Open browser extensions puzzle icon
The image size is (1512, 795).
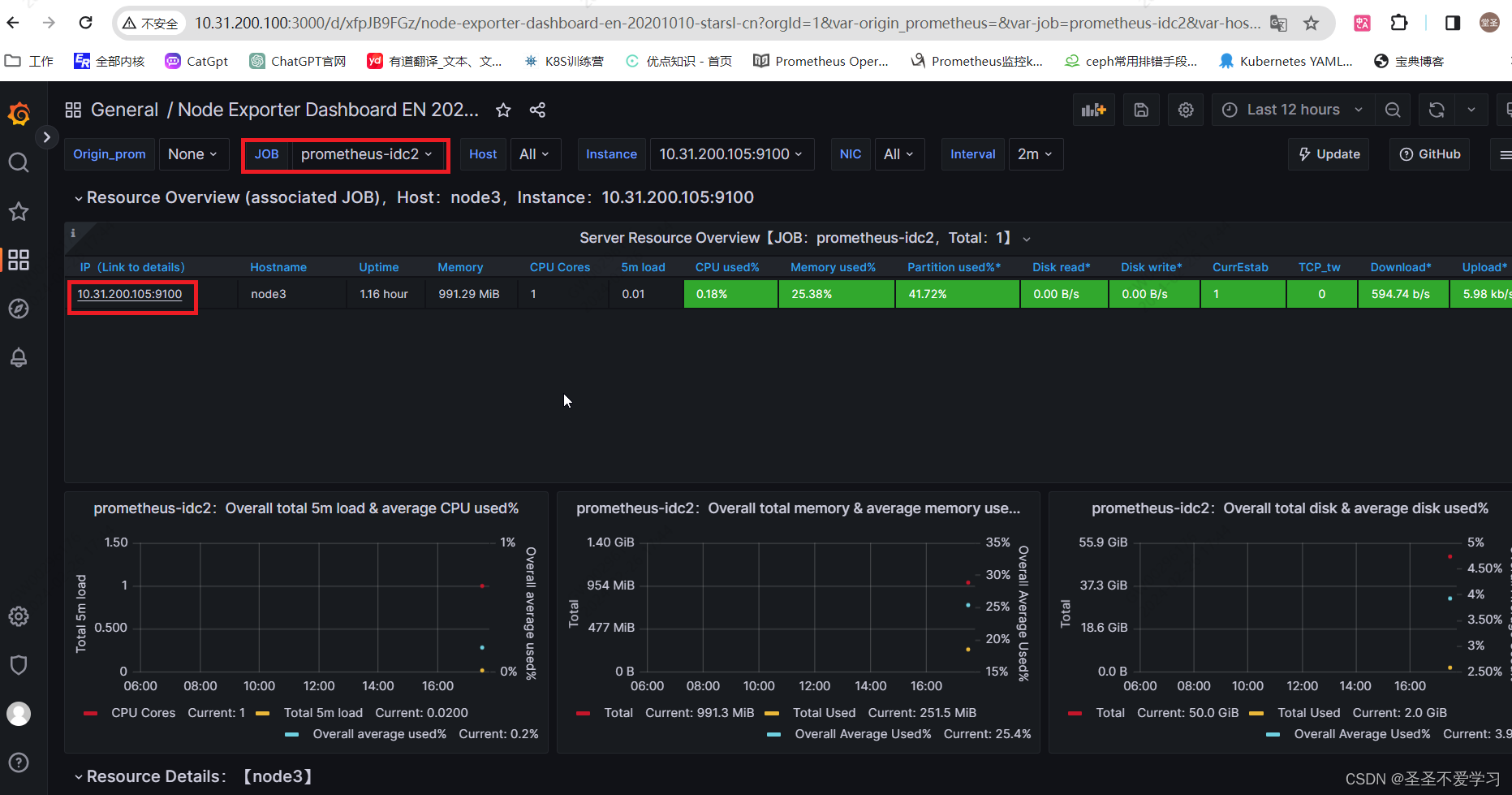pos(1399,23)
